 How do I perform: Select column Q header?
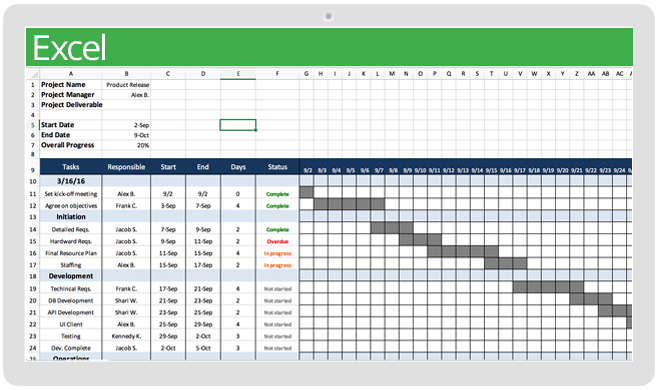[449, 74]
